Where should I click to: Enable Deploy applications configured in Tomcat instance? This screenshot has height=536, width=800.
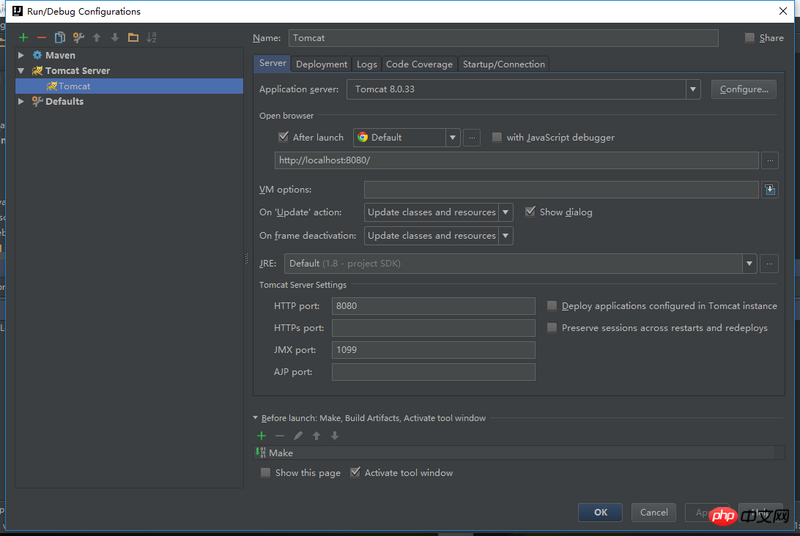(x=552, y=305)
